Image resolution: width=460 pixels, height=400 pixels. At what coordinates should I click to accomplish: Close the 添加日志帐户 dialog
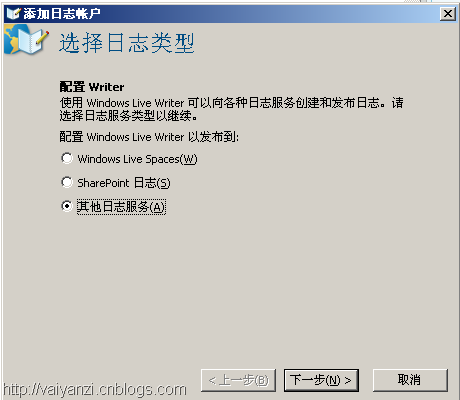coord(447,14)
